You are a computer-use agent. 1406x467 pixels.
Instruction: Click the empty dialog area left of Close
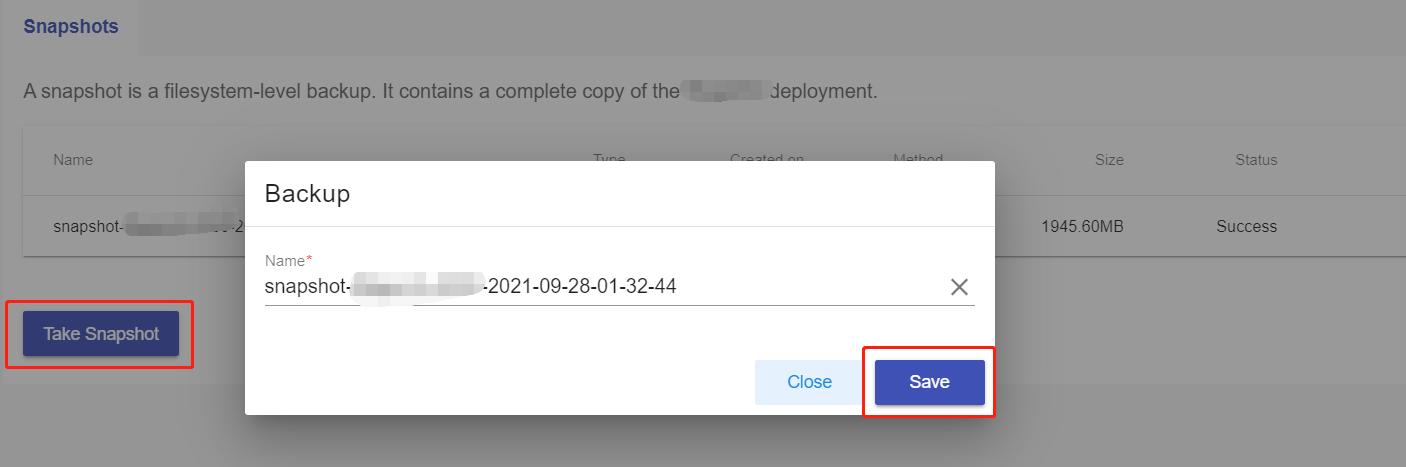pos(500,382)
